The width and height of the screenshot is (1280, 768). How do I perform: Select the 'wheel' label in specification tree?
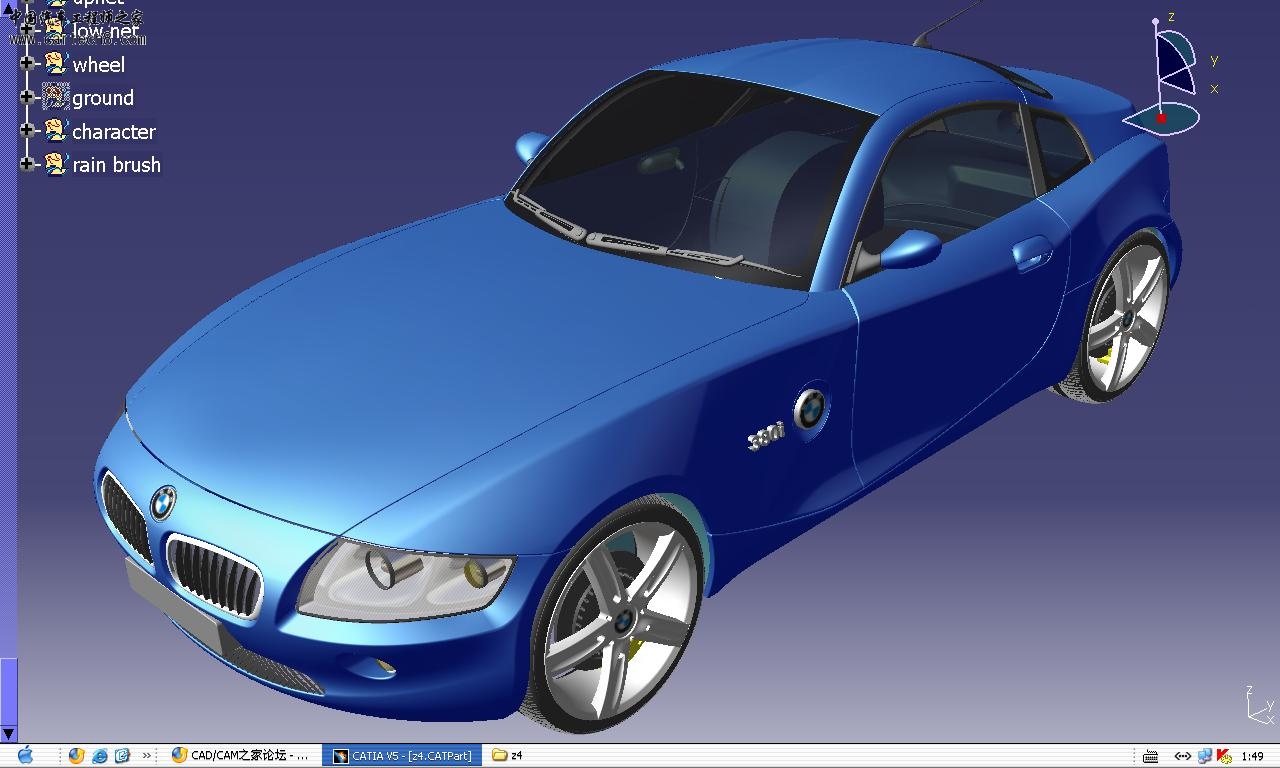coord(99,65)
